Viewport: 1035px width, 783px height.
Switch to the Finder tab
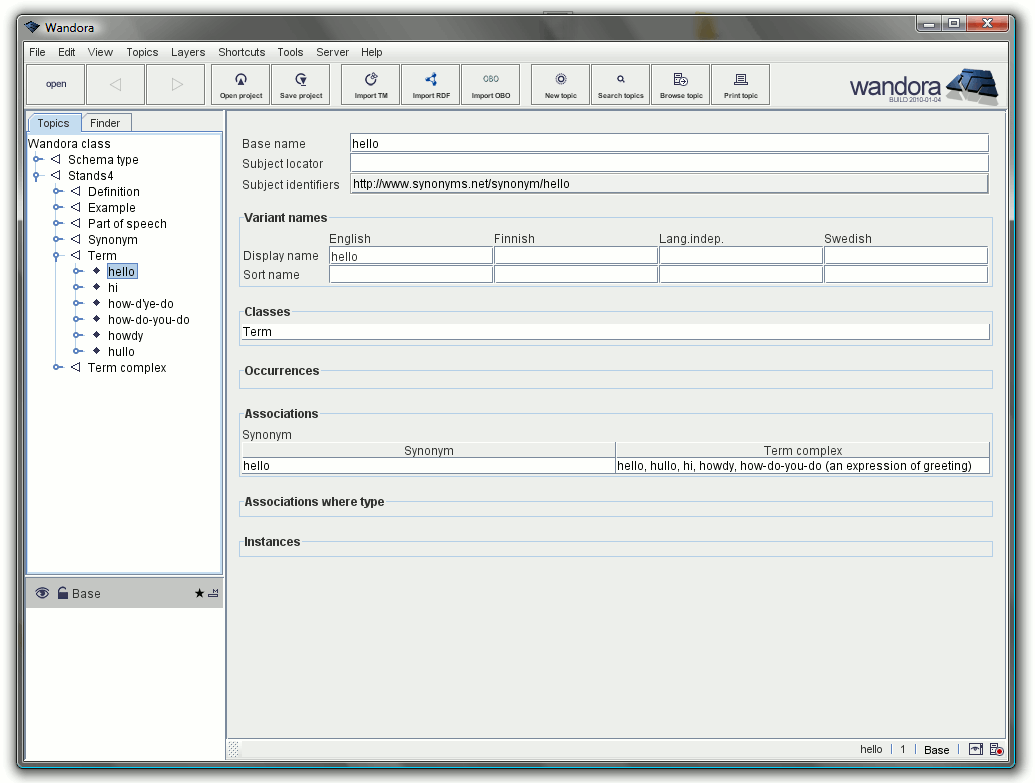tap(105, 122)
